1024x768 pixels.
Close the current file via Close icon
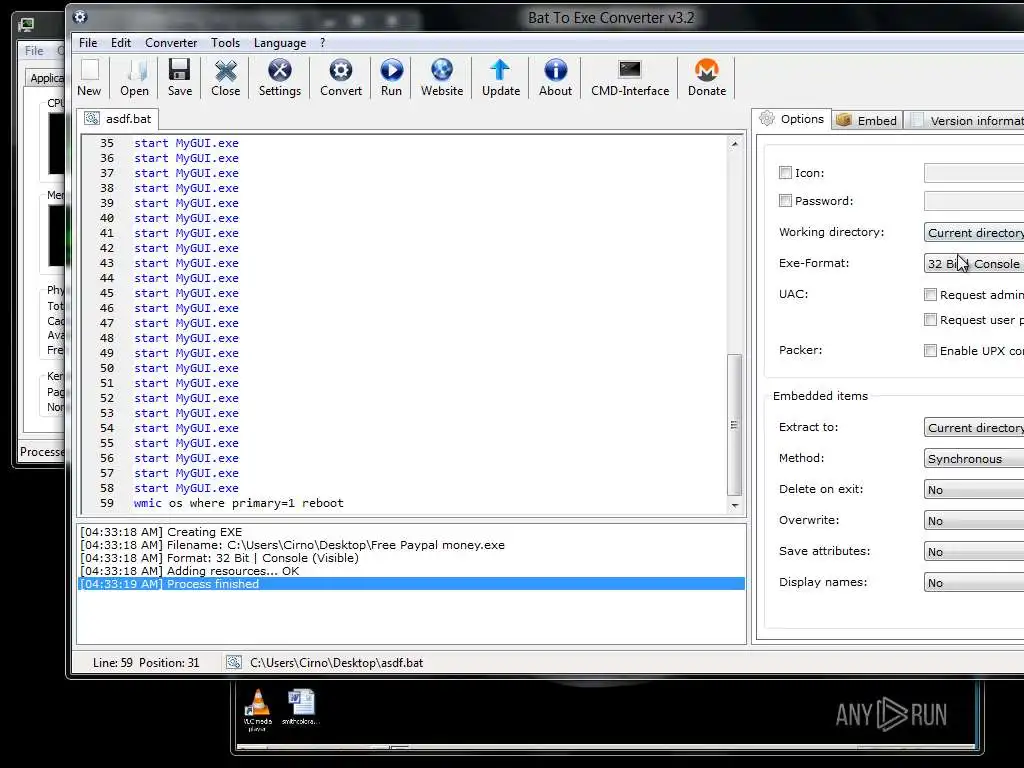click(225, 70)
